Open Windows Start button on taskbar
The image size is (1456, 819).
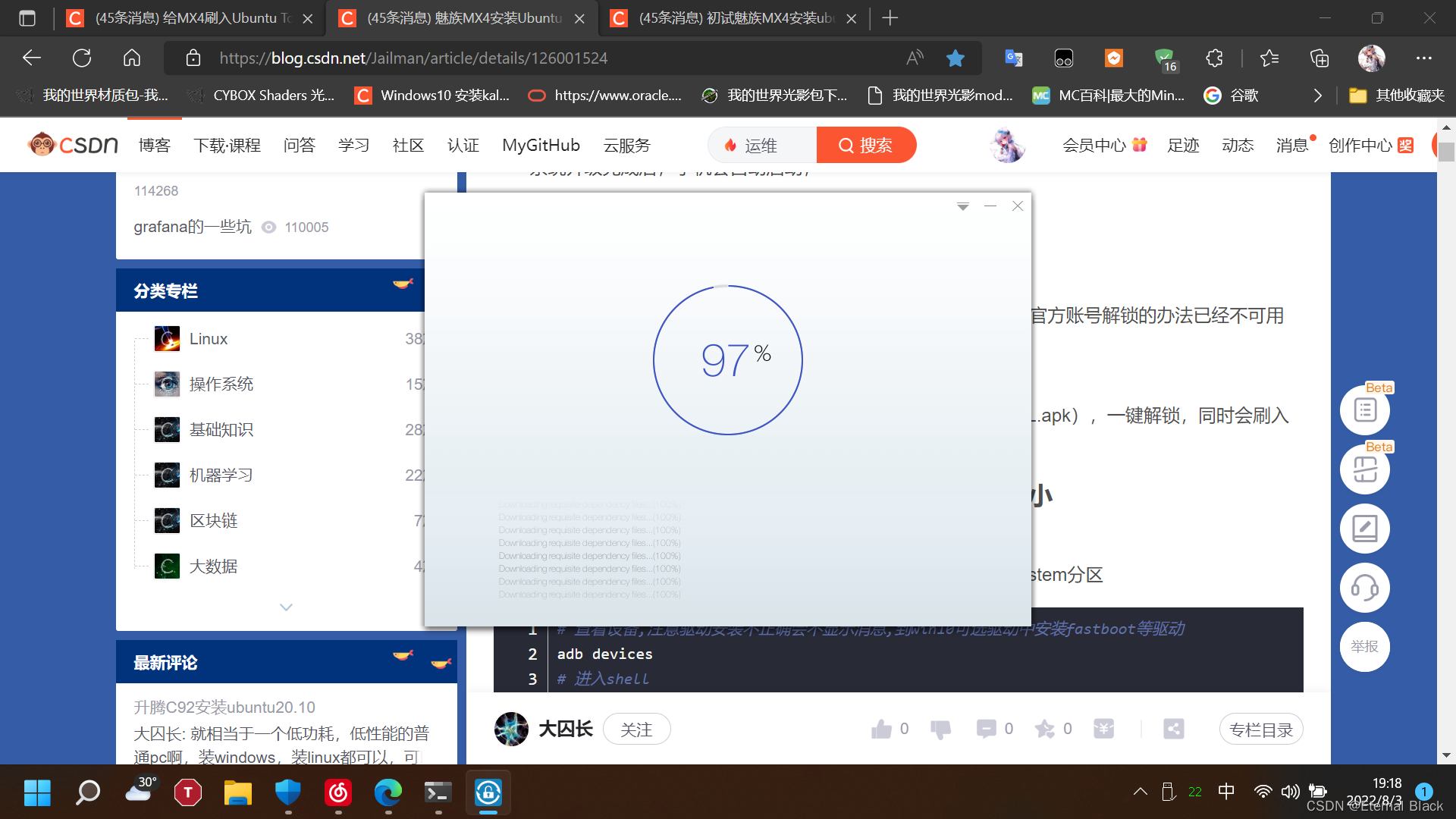coord(37,793)
